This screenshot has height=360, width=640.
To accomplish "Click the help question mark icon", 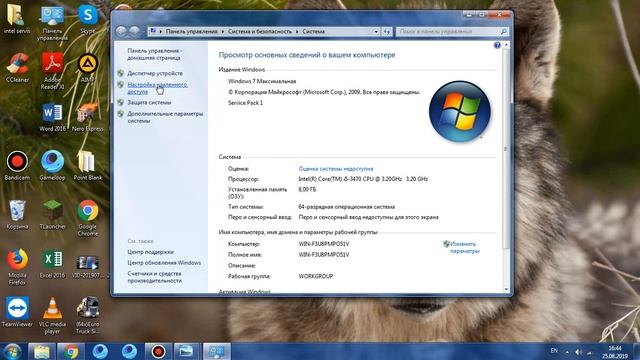I will click(497, 45).
